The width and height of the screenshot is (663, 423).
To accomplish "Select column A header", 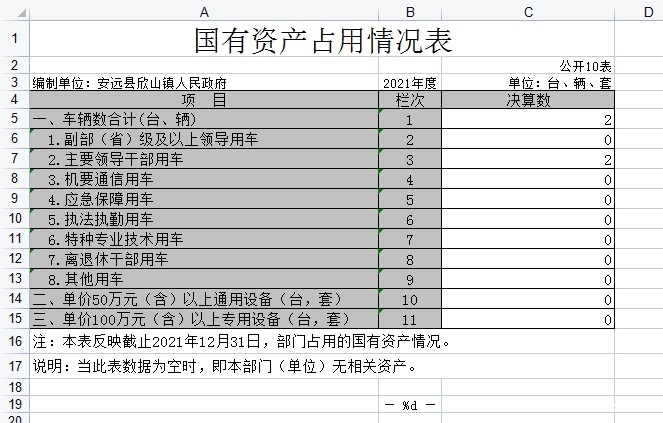I will pos(204,11).
